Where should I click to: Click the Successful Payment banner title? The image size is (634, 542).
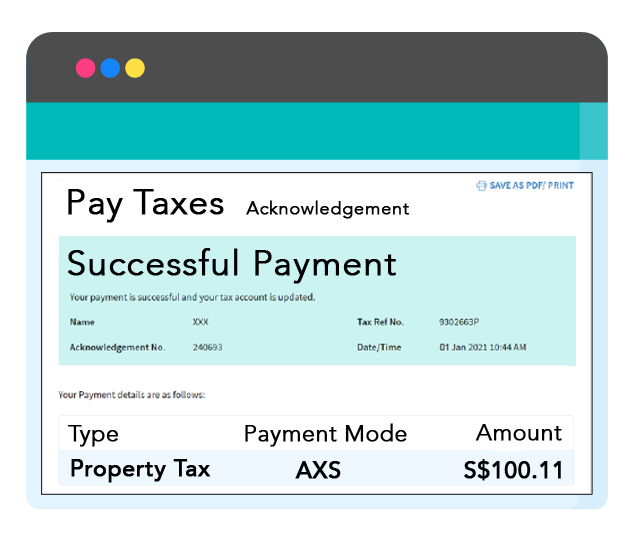click(232, 264)
